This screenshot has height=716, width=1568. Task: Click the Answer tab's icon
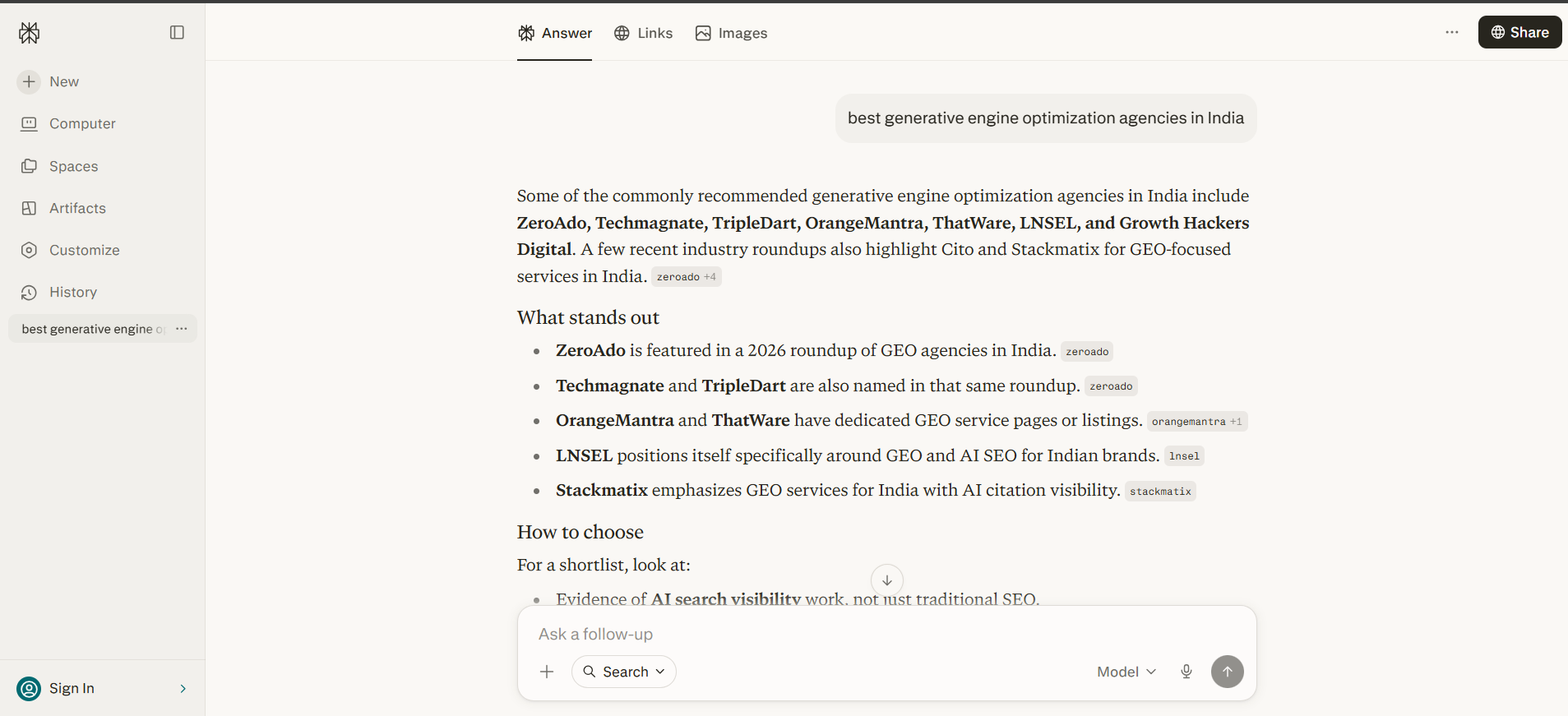tap(526, 33)
